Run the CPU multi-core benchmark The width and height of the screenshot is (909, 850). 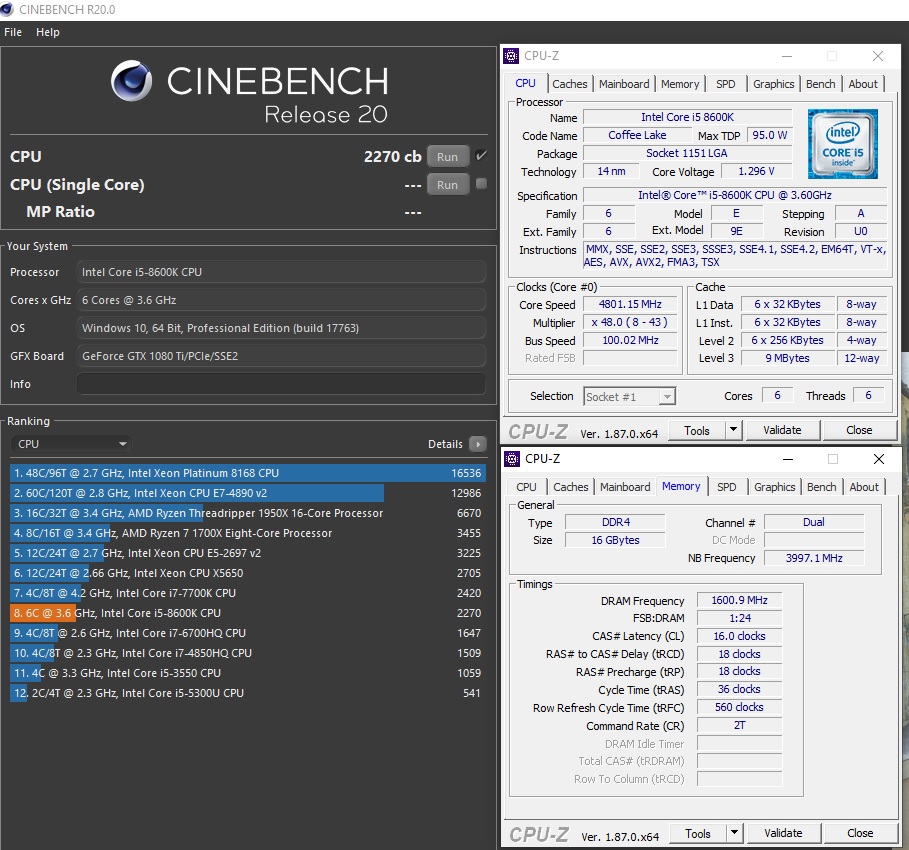(448, 157)
